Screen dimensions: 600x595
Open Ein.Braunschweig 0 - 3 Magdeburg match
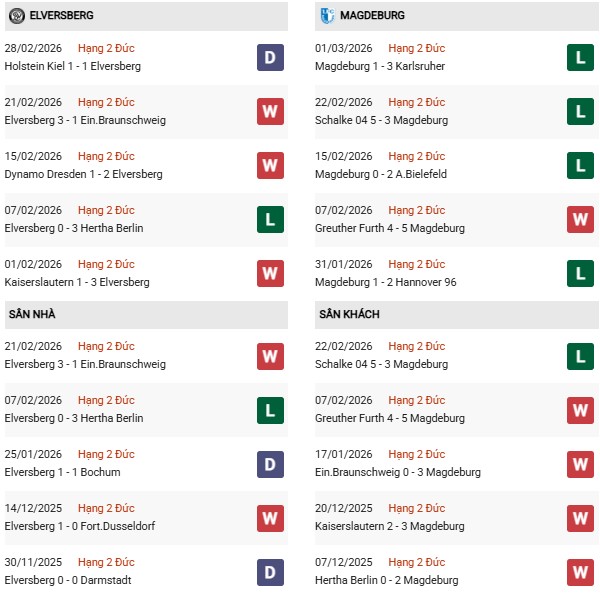397,472
